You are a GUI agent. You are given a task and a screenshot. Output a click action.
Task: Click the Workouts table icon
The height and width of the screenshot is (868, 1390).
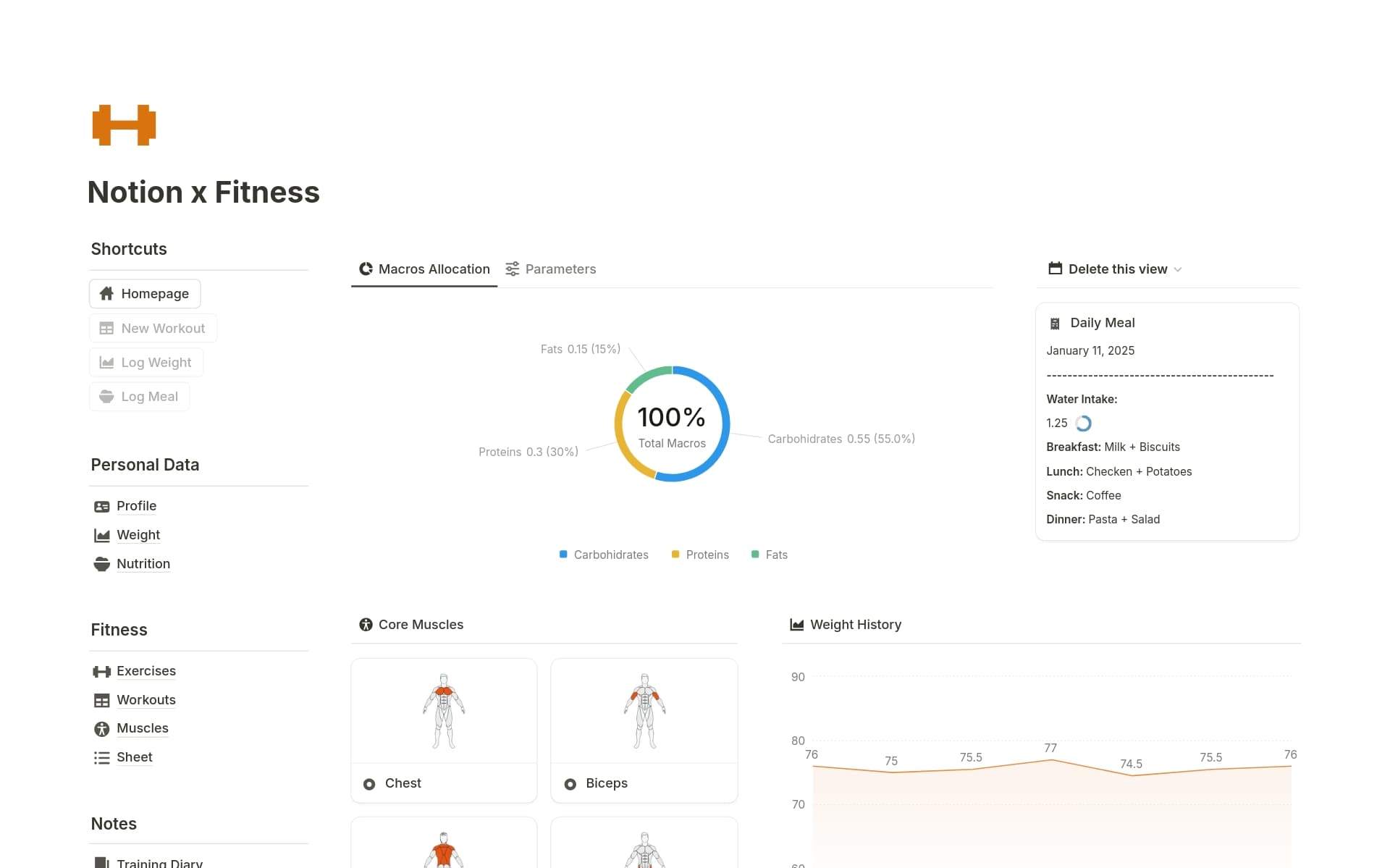pos(101,701)
